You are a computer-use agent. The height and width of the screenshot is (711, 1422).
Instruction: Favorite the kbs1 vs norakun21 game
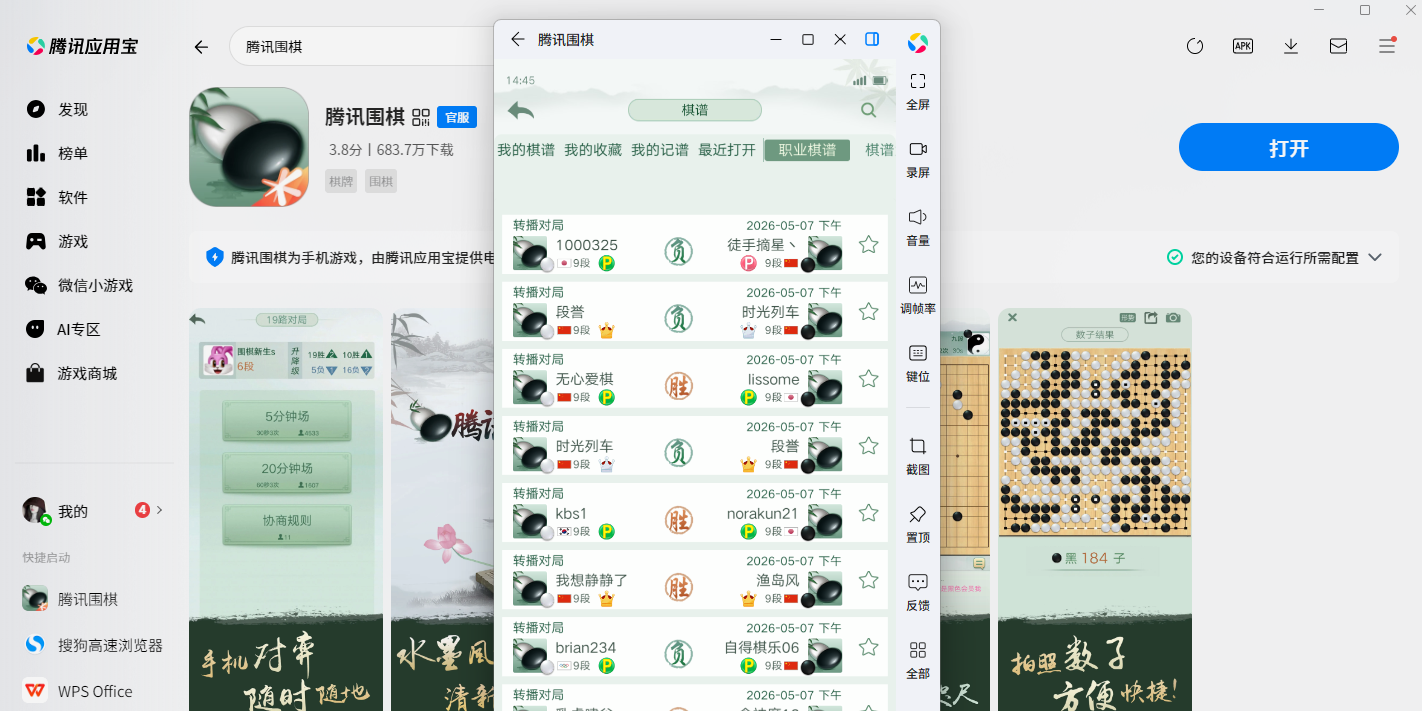[869, 513]
